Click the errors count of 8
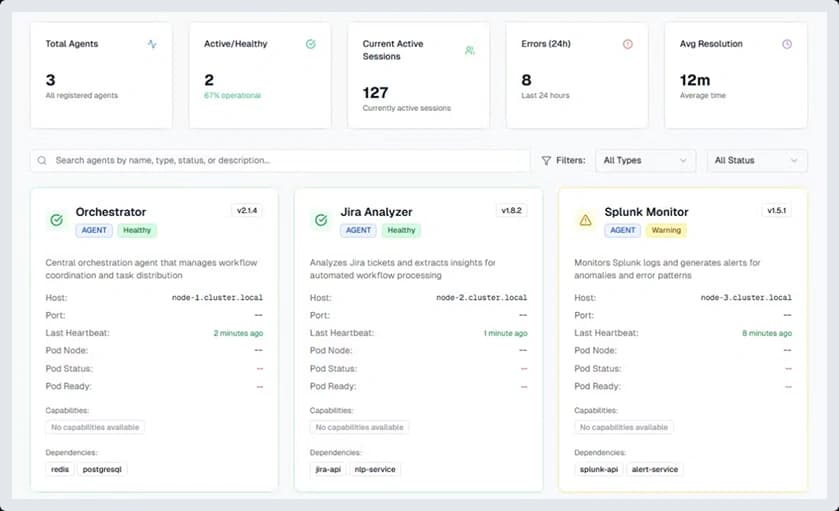The width and height of the screenshot is (839, 511). (527, 80)
